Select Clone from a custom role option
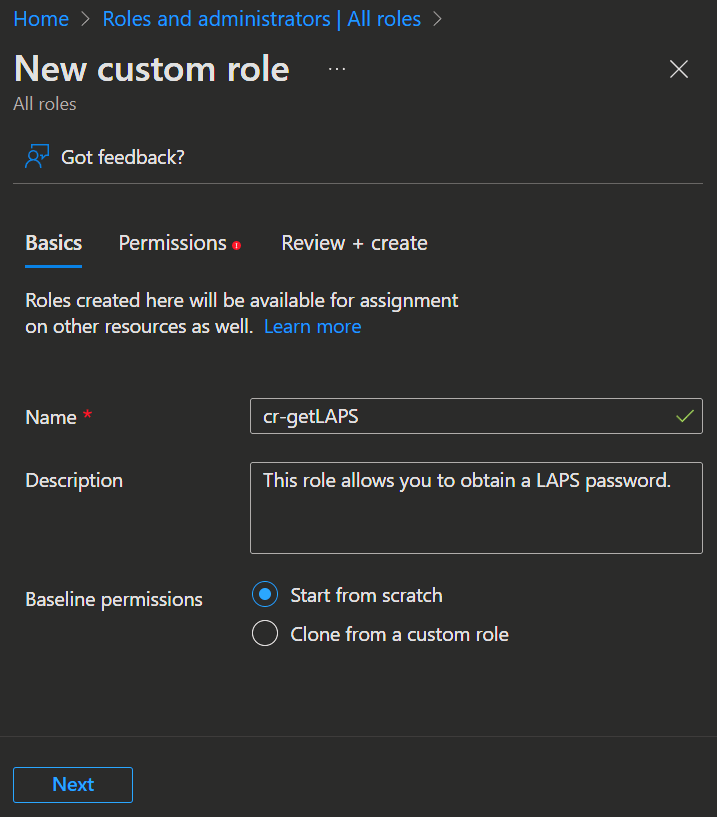 pos(265,634)
